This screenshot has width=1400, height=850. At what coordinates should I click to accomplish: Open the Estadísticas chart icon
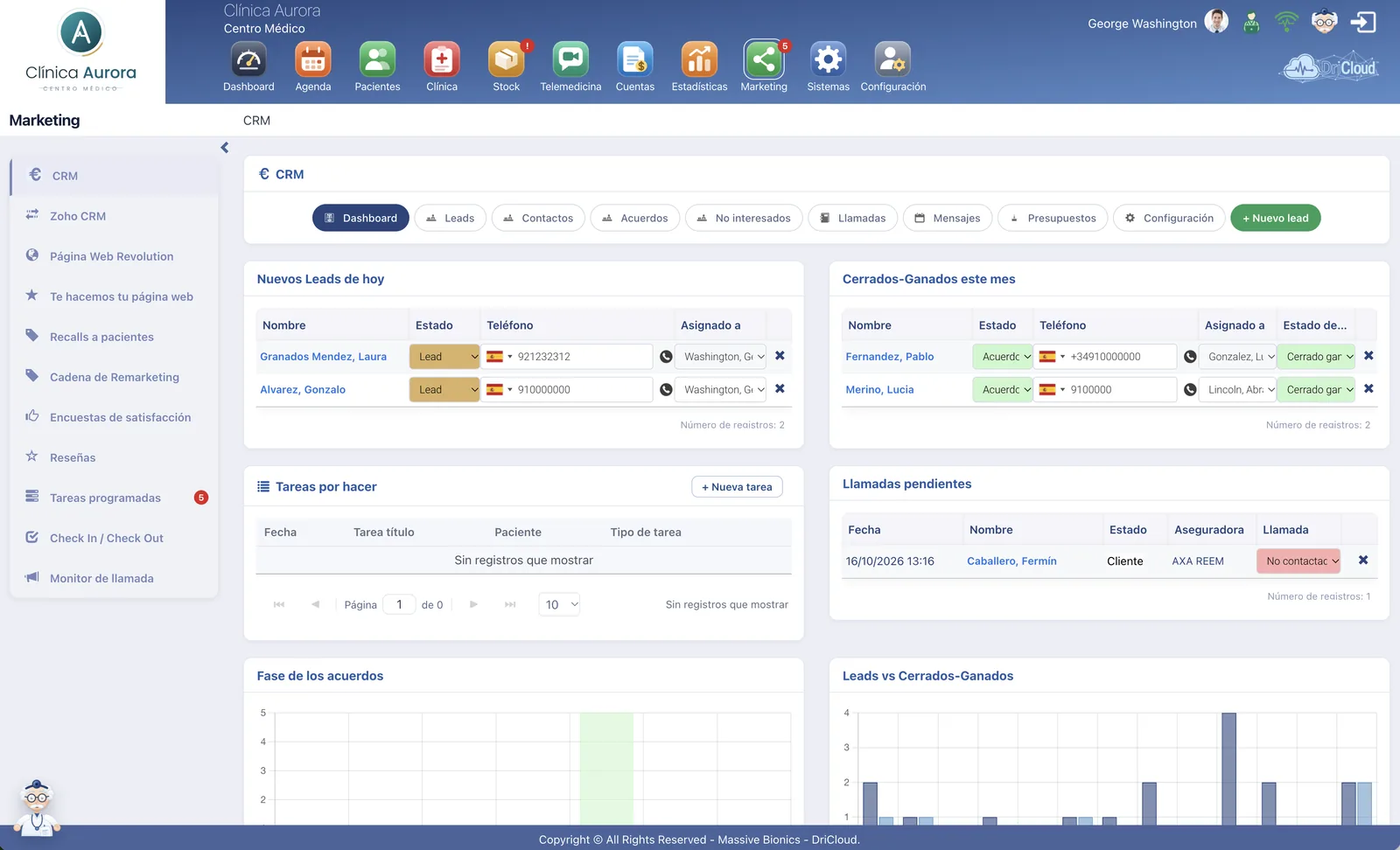click(x=700, y=60)
